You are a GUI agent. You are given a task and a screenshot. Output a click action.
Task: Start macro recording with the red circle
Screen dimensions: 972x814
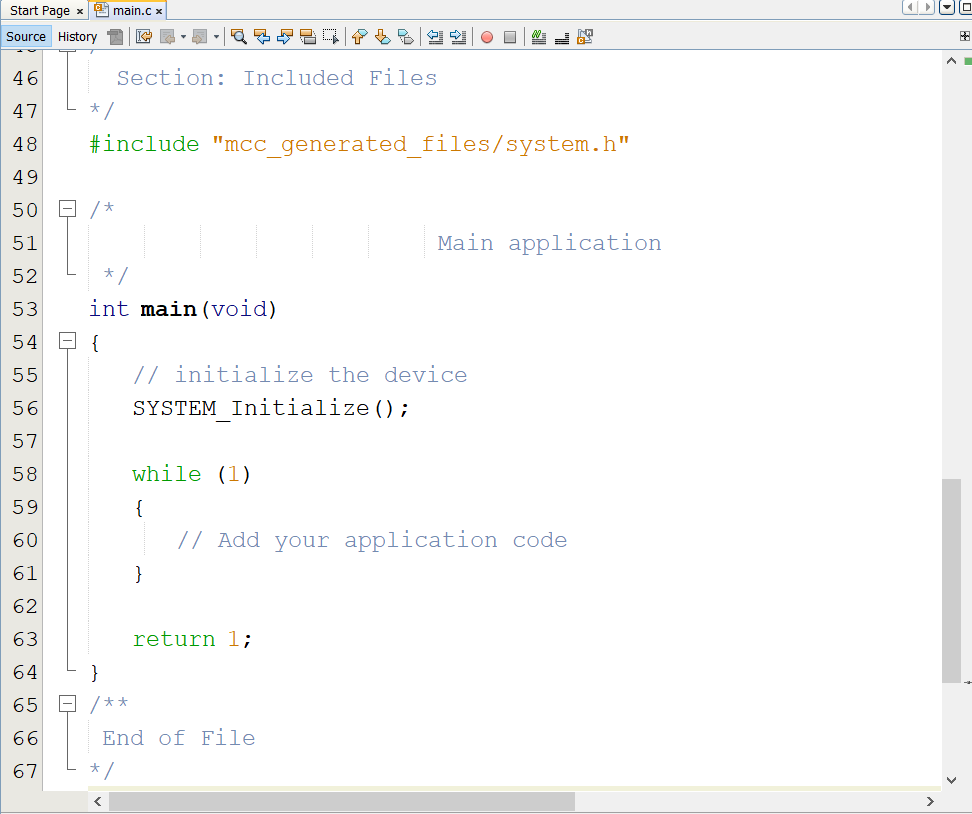tap(487, 37)
